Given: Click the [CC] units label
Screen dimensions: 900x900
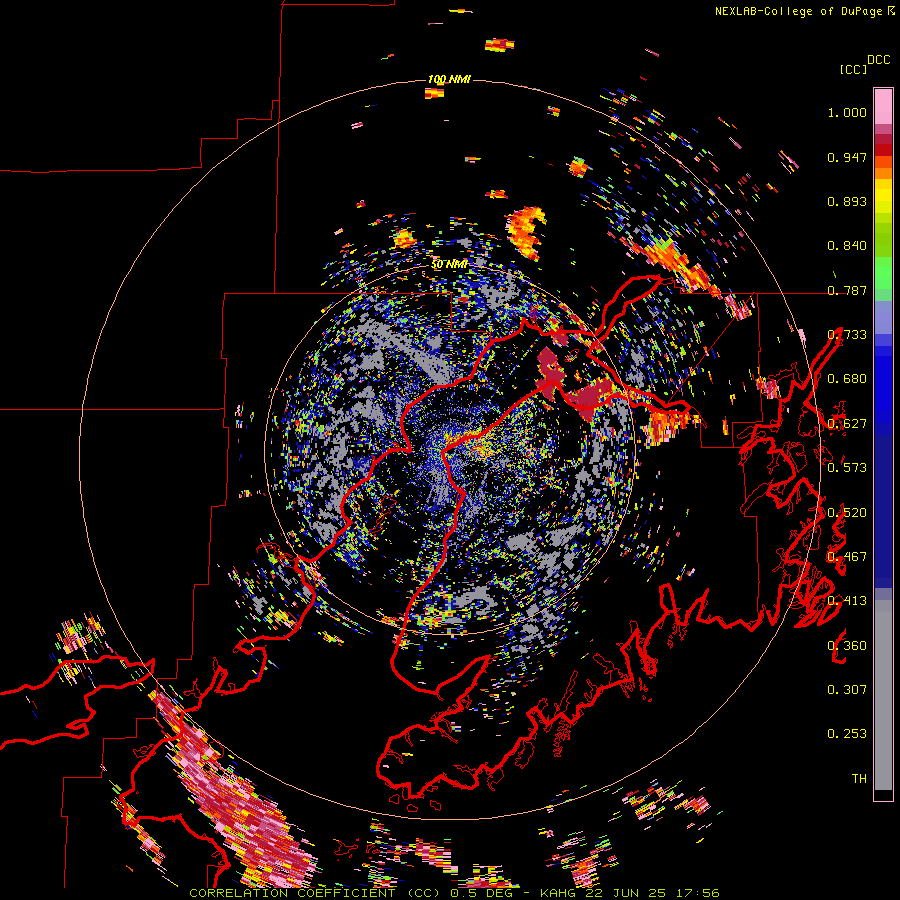Looking at the screenshot, I should [x=854, y=69].
